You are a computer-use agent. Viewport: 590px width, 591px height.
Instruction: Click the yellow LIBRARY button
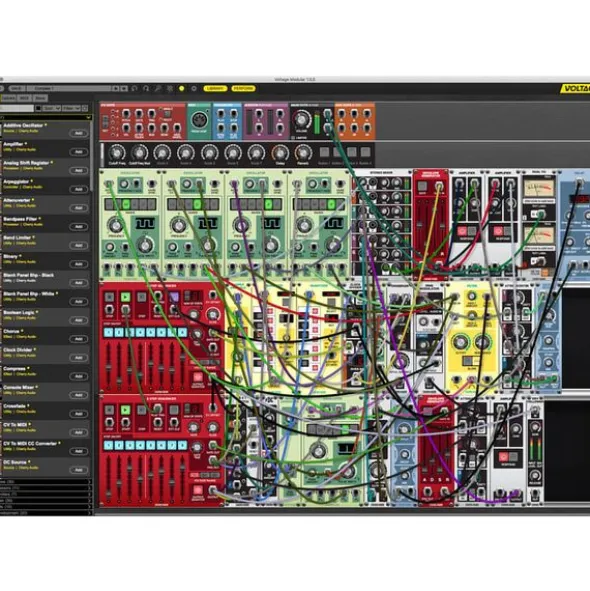tap(215, 89)
